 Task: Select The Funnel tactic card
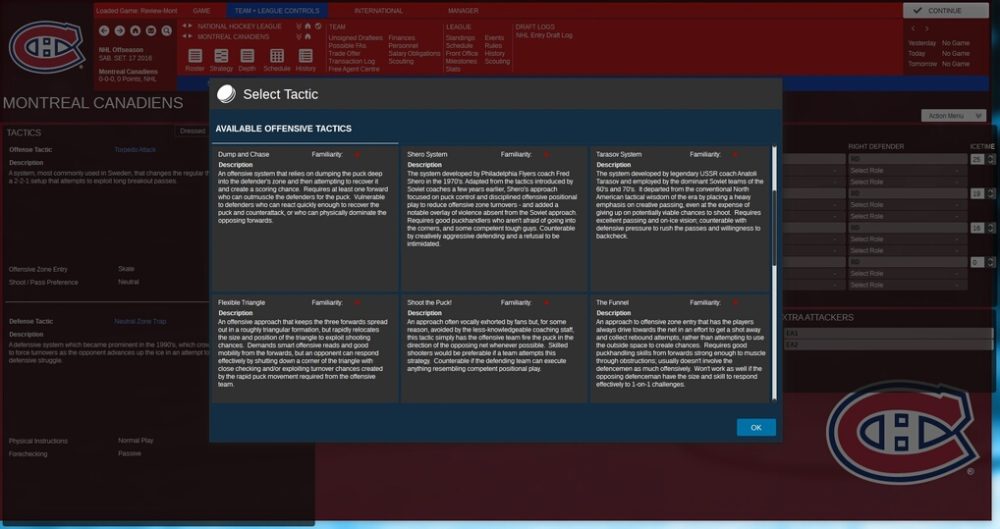pos(681,348)
